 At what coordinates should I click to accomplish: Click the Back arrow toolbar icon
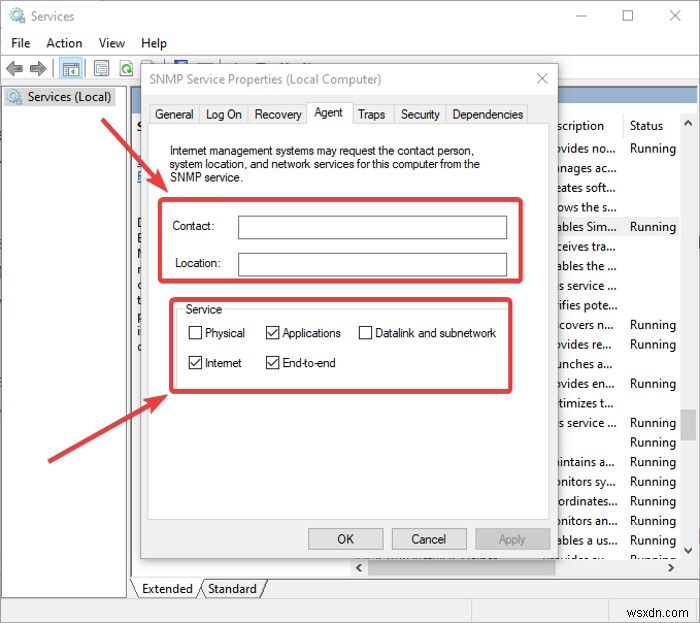pos(15,69)
